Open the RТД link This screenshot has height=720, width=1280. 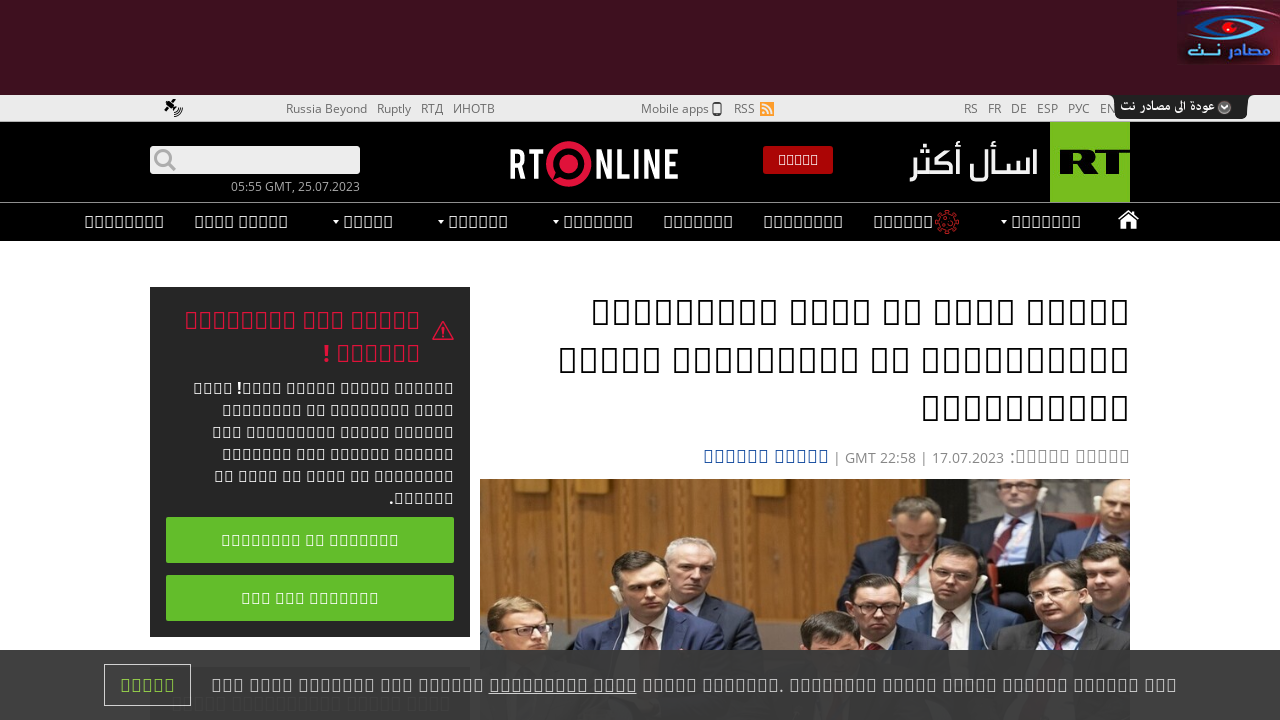432,109
